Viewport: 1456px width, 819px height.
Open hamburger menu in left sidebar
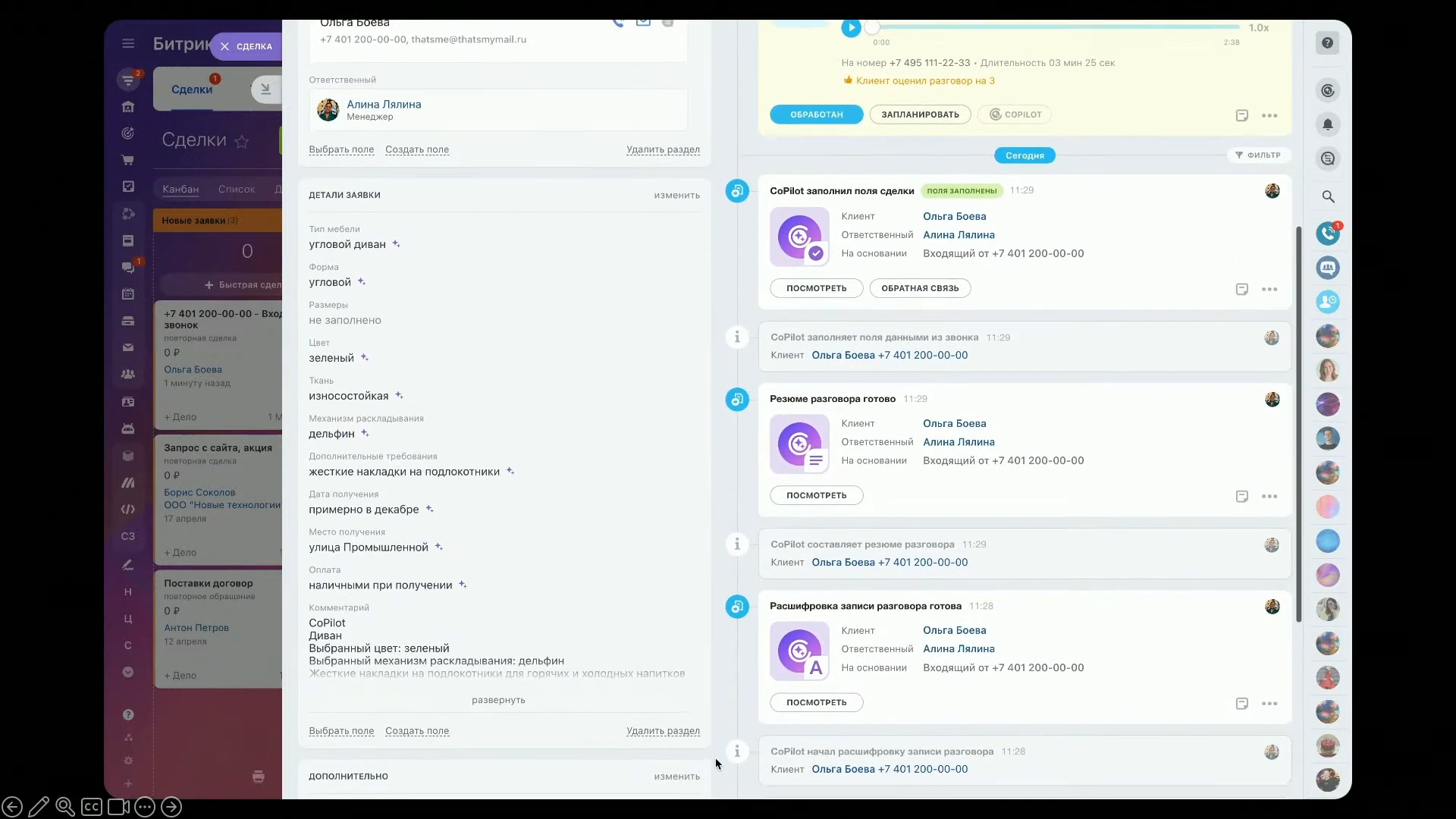point(128,44)
